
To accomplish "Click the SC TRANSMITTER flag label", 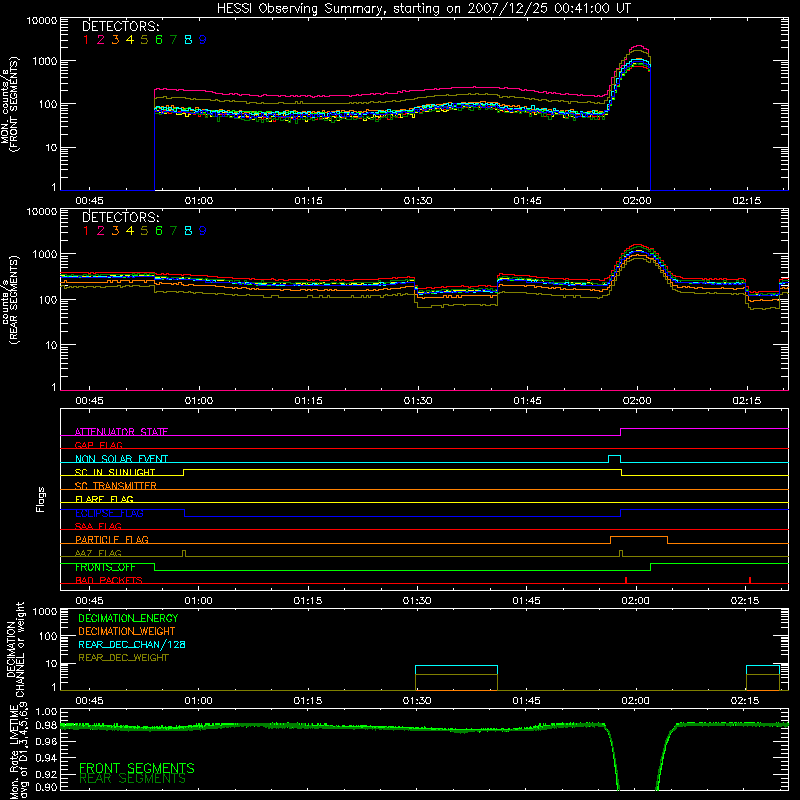I will (x=116, y=486).
